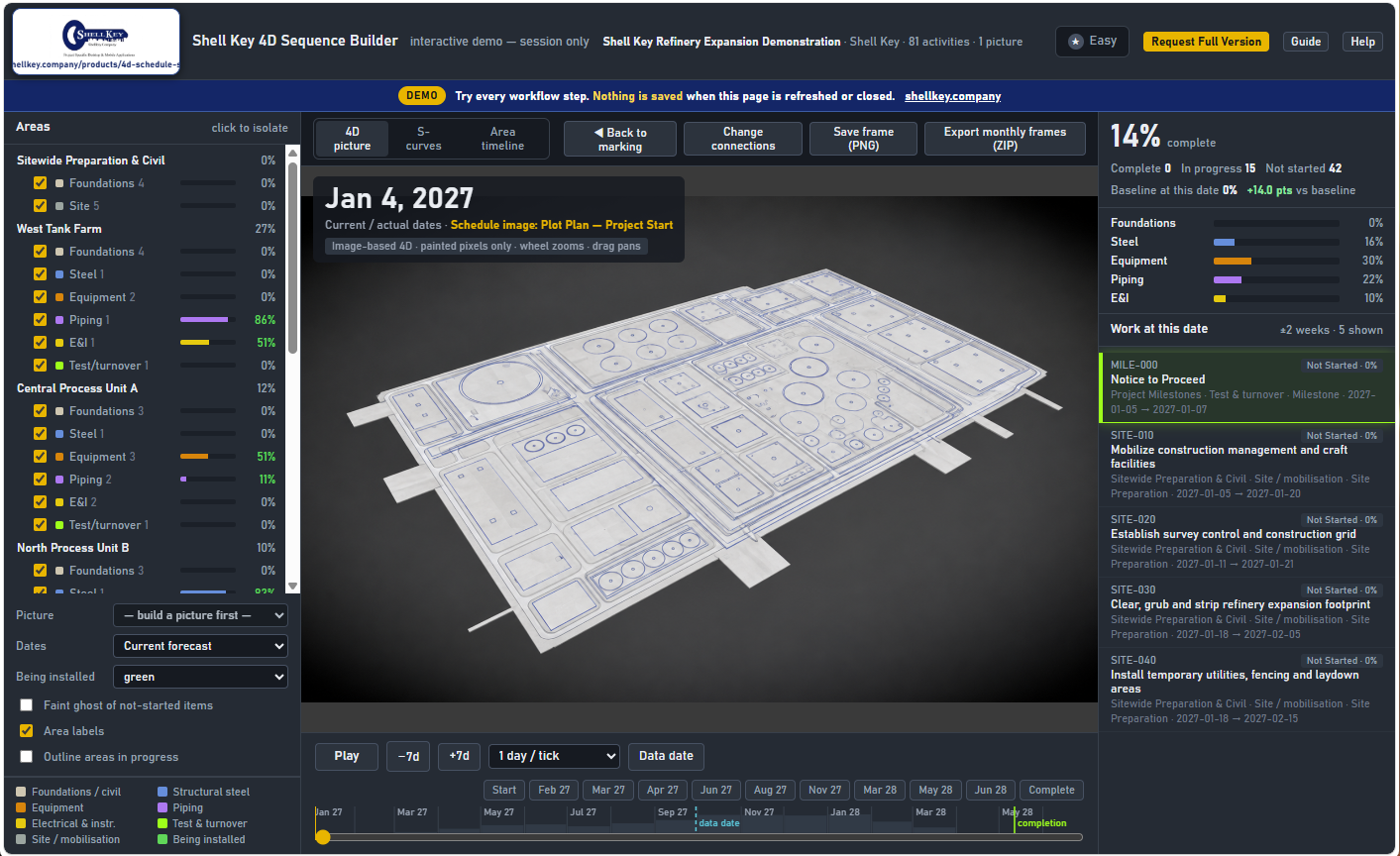Screen dimensions: 1400x856
Task: Click the Being installed green legend swatch
Action: click(x=162, y=839)
